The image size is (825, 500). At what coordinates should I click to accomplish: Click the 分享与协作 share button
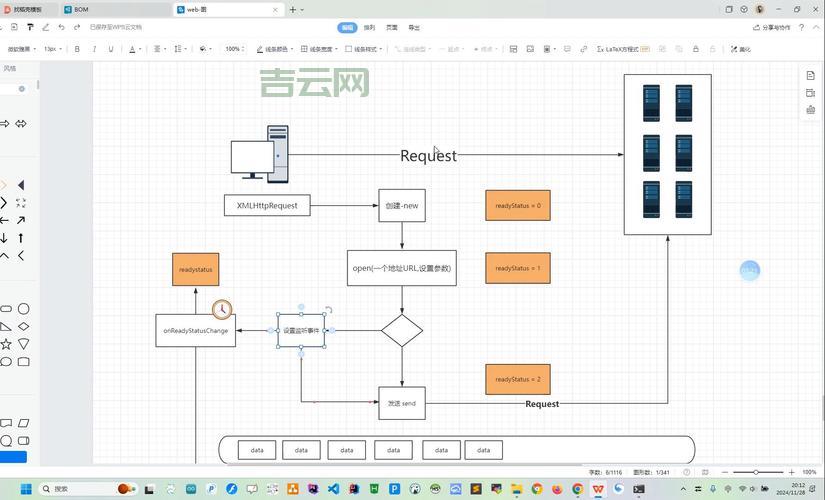(x=772, y=28)
